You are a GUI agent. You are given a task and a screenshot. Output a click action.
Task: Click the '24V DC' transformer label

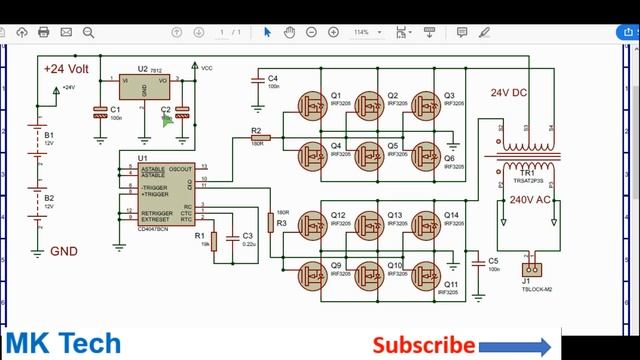[x=509, y=93]
